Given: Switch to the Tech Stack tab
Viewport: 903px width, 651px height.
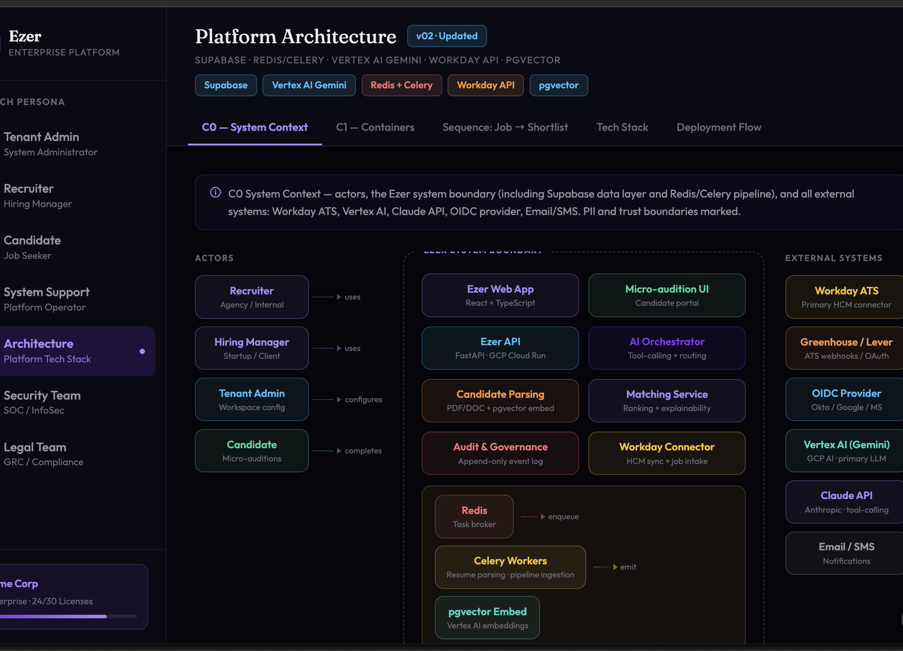Looking at the screenshot, I should (622, 127).
